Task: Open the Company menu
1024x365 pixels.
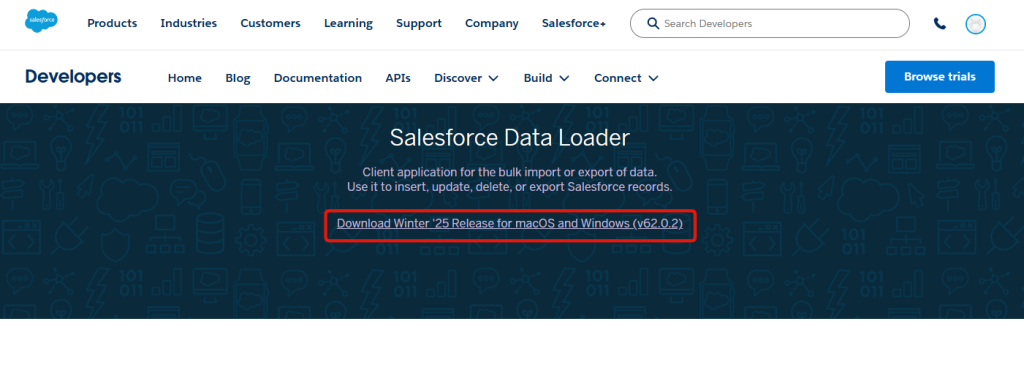Action: click(x=492, y=24)
